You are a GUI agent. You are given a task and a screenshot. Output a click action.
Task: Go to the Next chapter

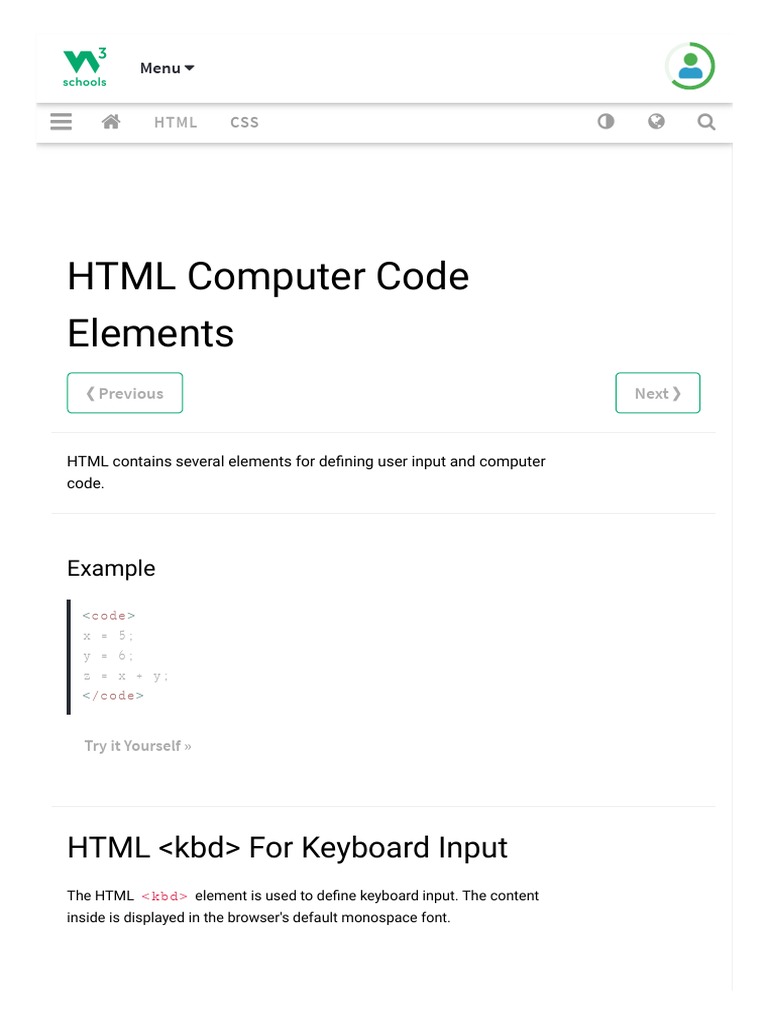[658, 393]
